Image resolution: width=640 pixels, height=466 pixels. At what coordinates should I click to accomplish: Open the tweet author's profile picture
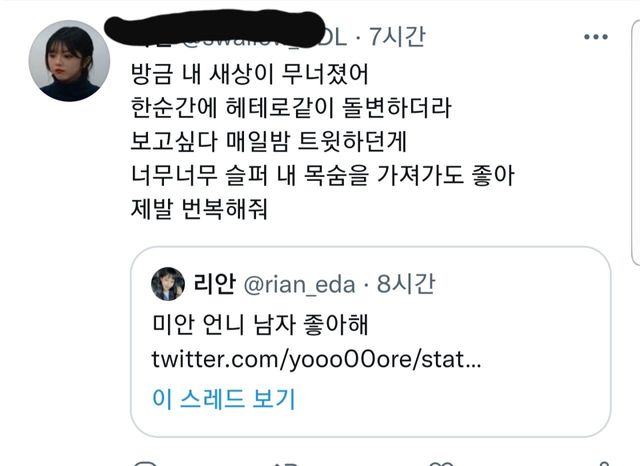pos(69,61)
